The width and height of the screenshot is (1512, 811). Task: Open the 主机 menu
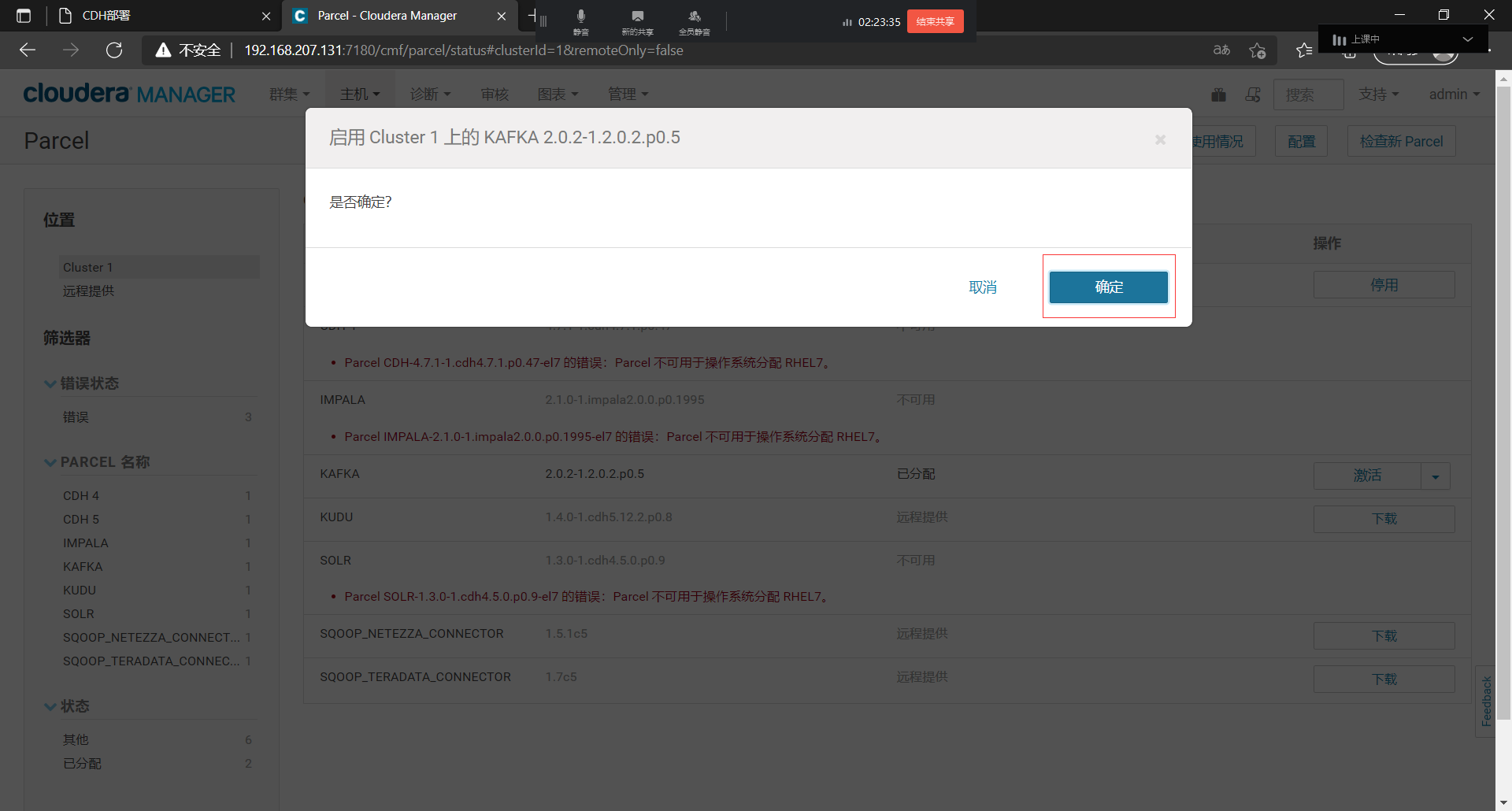point(360,94)
